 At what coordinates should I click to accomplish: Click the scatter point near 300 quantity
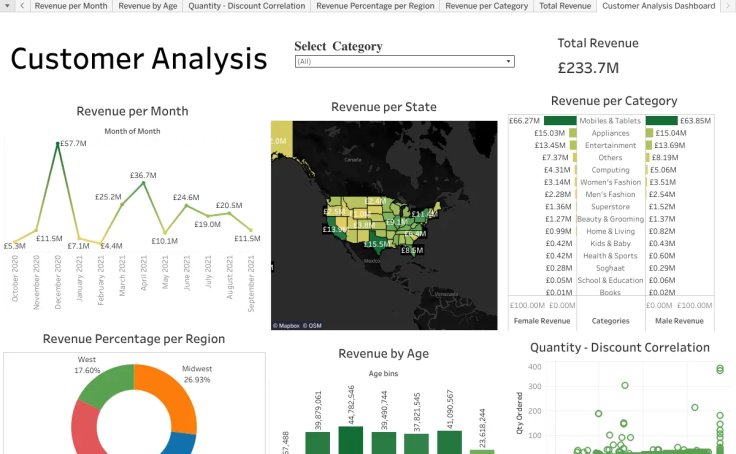[625, 385]
